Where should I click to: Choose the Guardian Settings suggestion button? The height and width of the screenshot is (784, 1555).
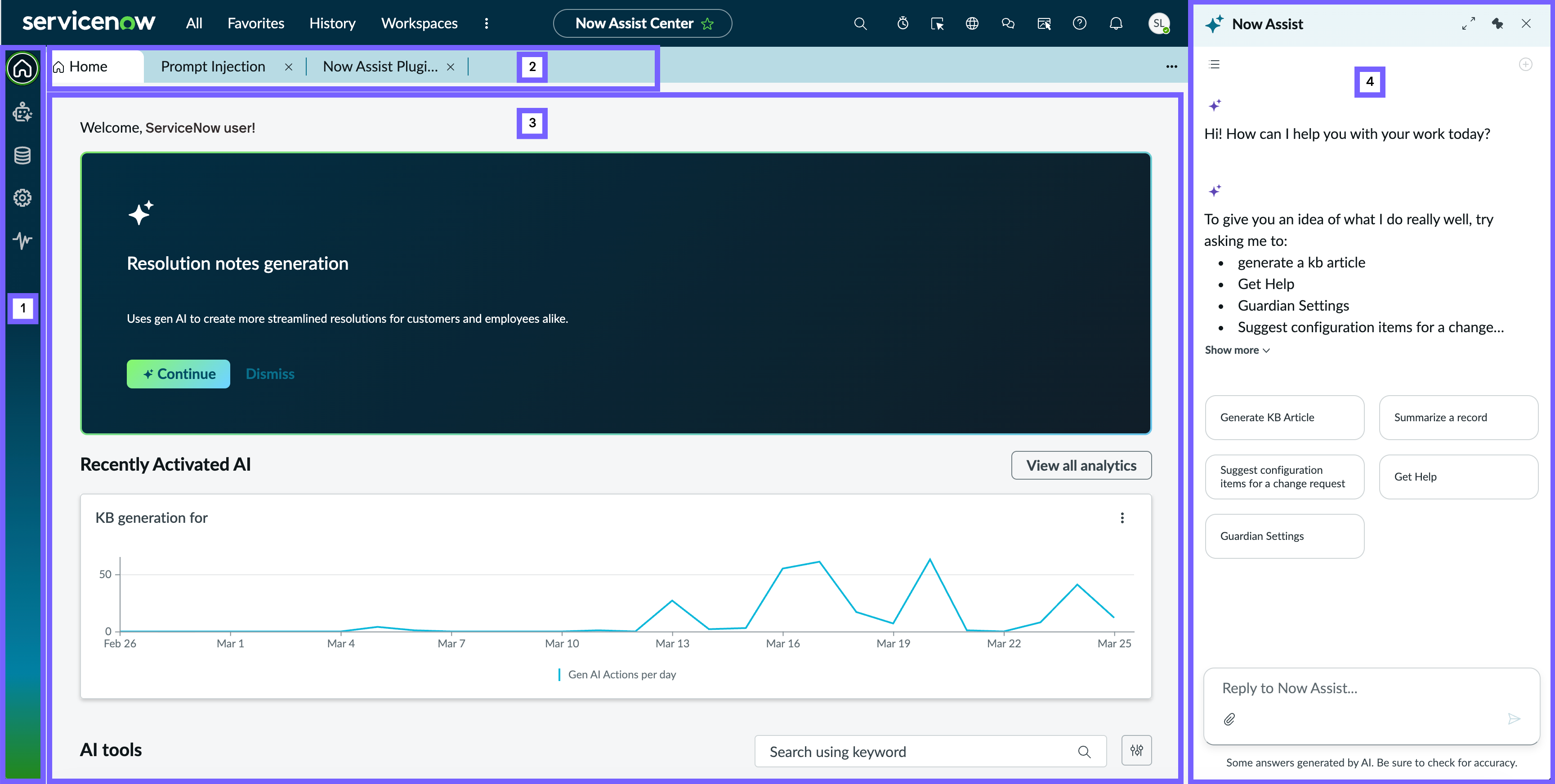coord(1285,536)
